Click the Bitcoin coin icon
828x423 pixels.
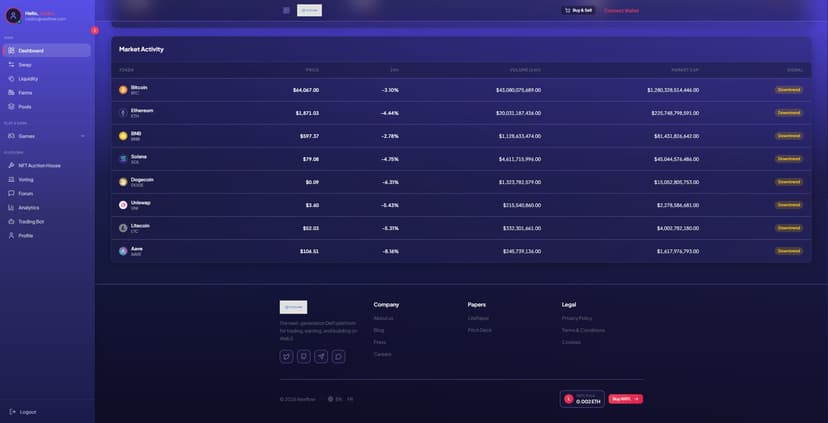coord(123,90)
